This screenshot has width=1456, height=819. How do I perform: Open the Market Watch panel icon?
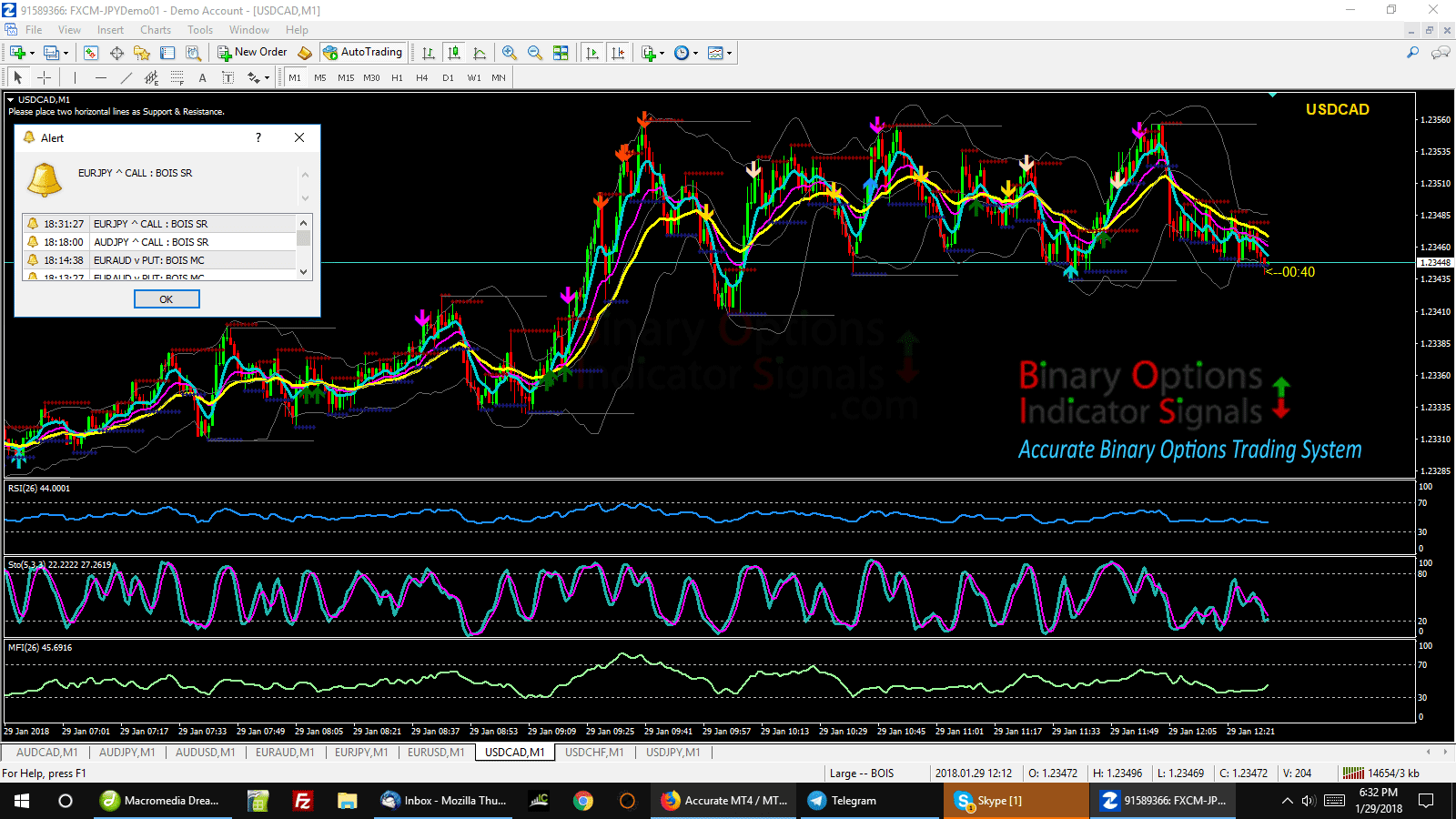pyautogui.click(x=91, y=53)
